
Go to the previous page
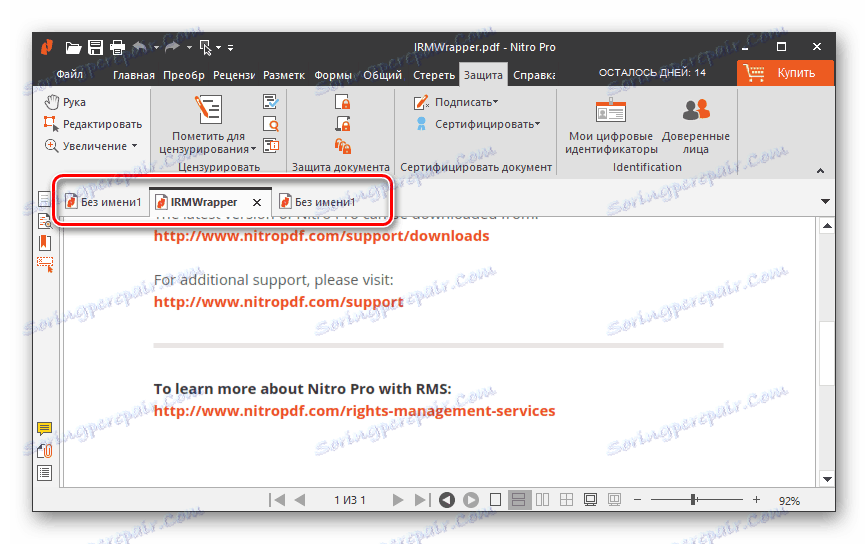pyautogui.click(x=299, y=500)
